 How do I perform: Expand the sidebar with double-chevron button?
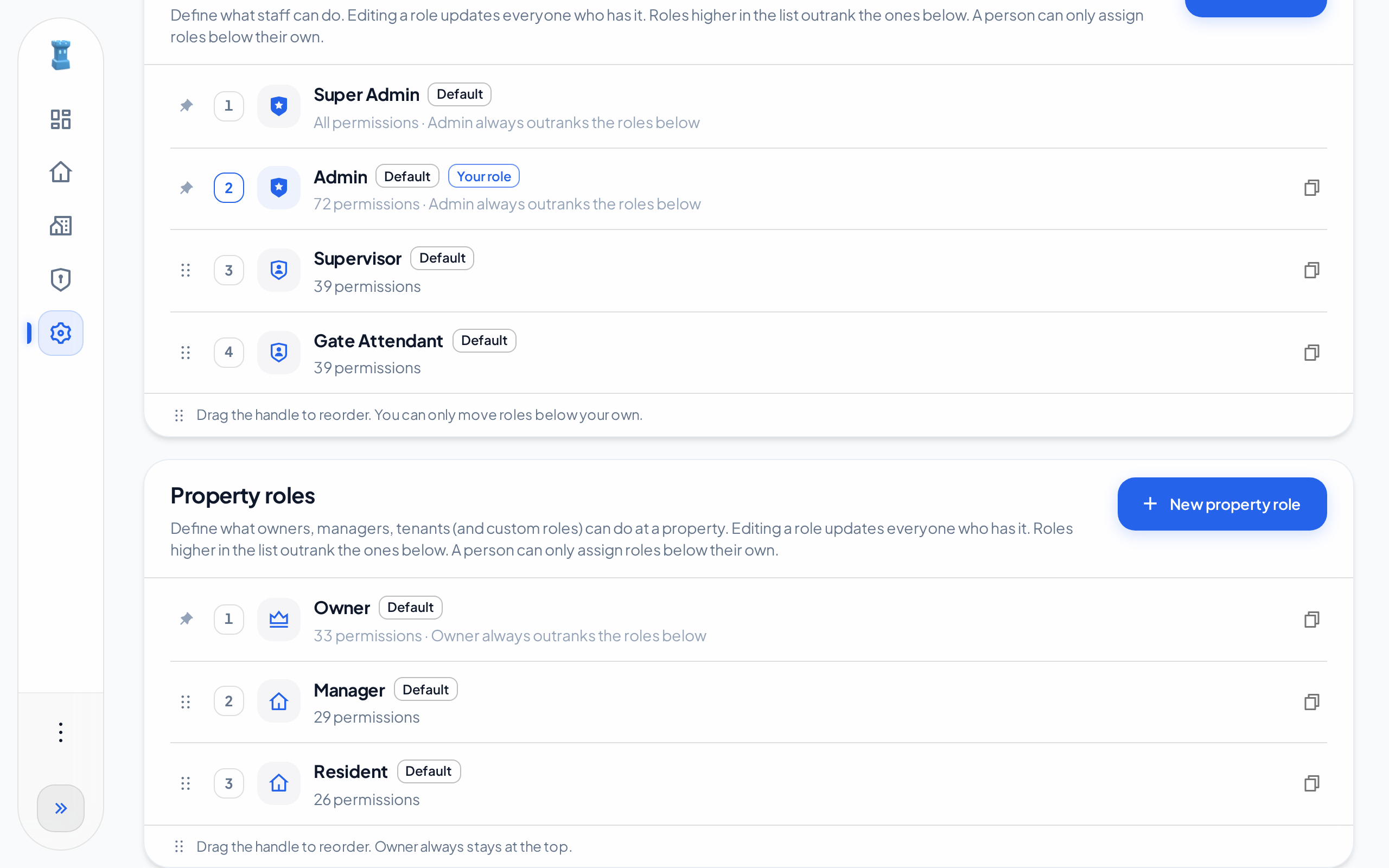click(60, 808)
